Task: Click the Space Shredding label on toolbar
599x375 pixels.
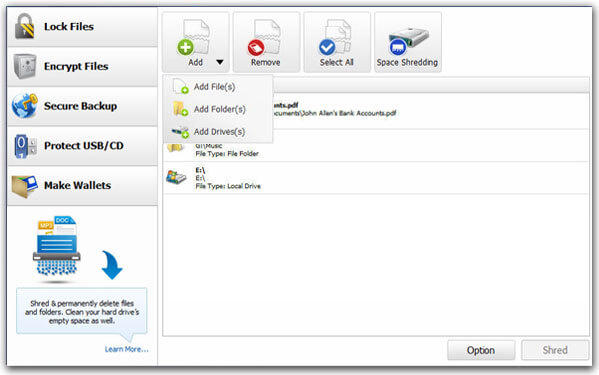Action: pyautogui.click(x=407, y=62)
